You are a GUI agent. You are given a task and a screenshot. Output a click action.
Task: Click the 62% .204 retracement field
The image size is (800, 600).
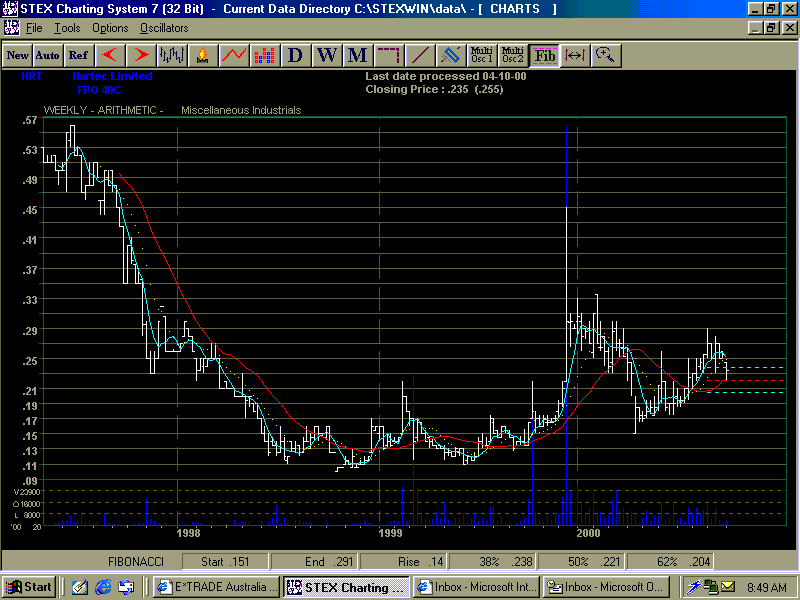[x=669, y=562]
